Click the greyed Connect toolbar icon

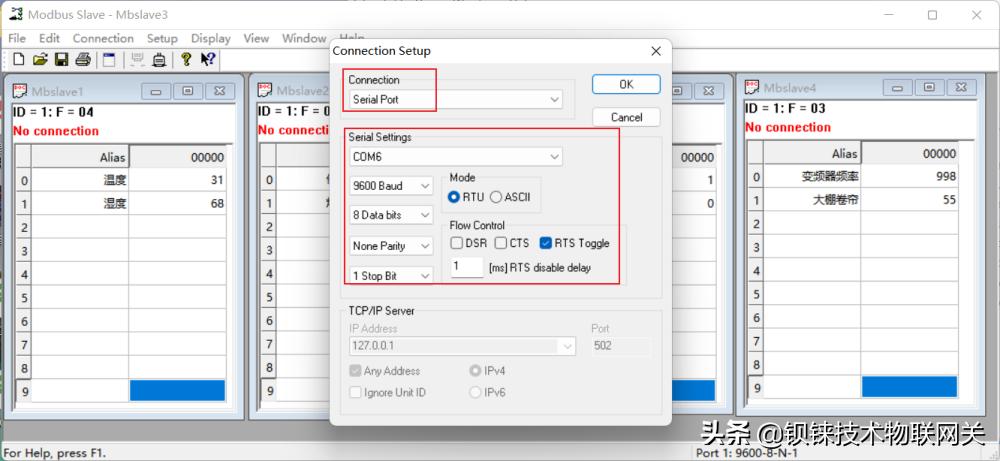136,59
